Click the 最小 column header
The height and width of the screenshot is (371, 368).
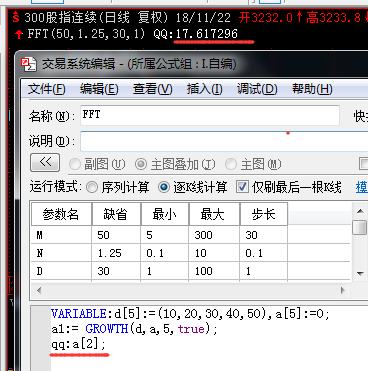165,214
